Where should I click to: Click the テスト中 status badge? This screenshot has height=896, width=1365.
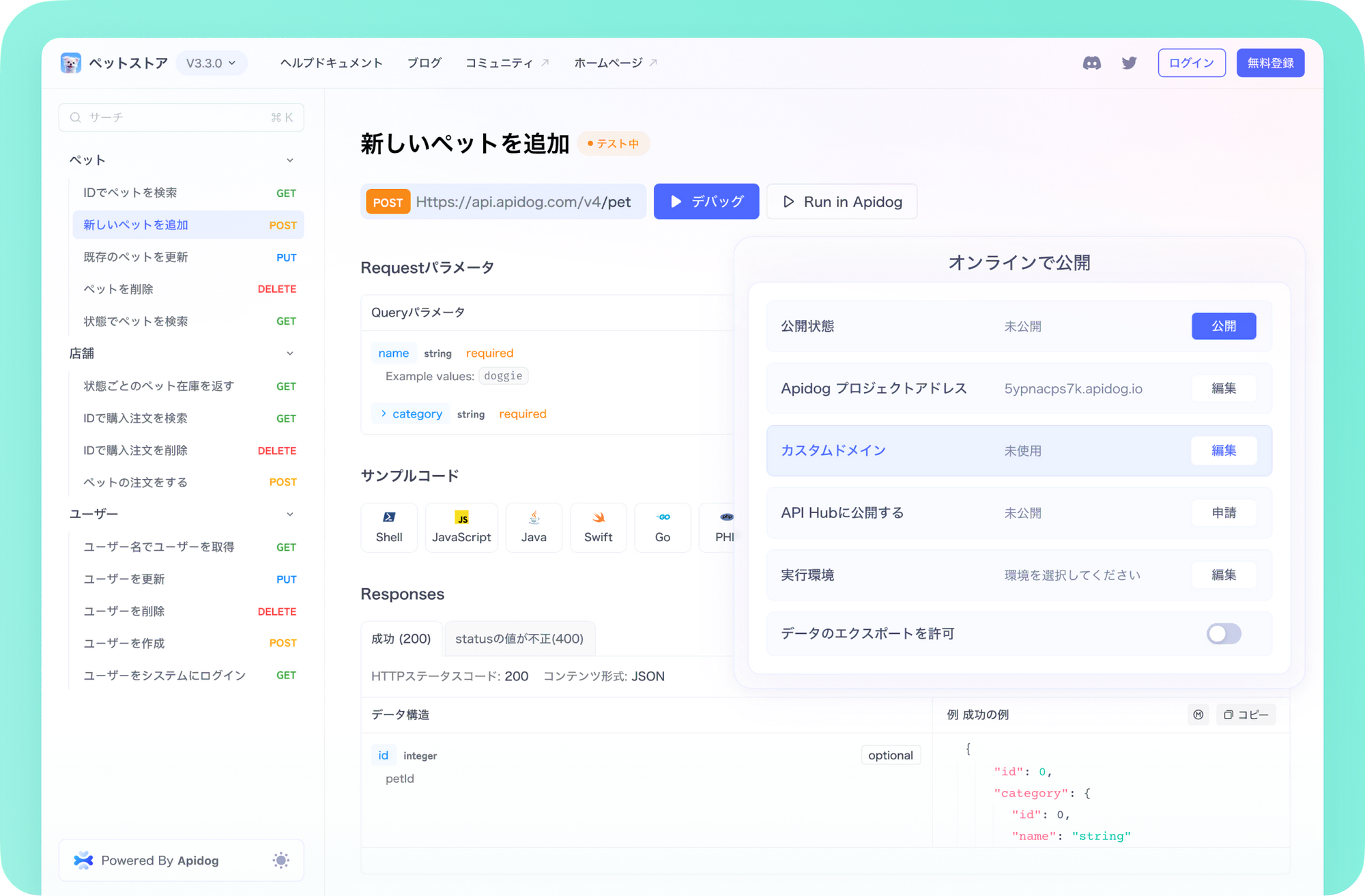coord(613,144)
